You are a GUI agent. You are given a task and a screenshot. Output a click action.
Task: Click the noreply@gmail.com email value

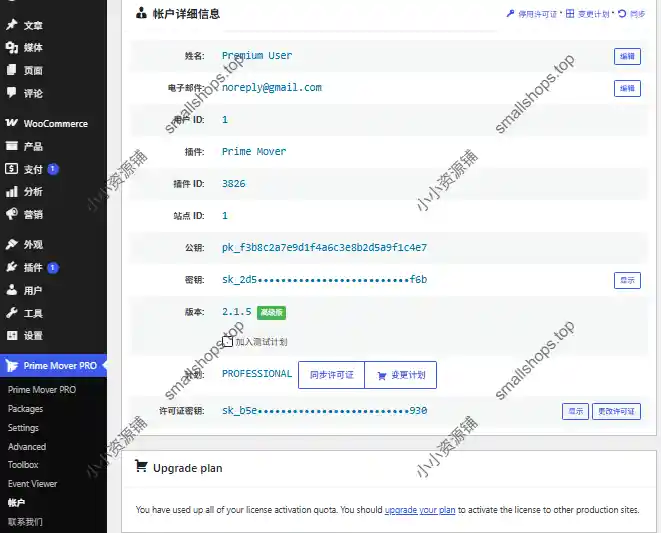[272, 87]
